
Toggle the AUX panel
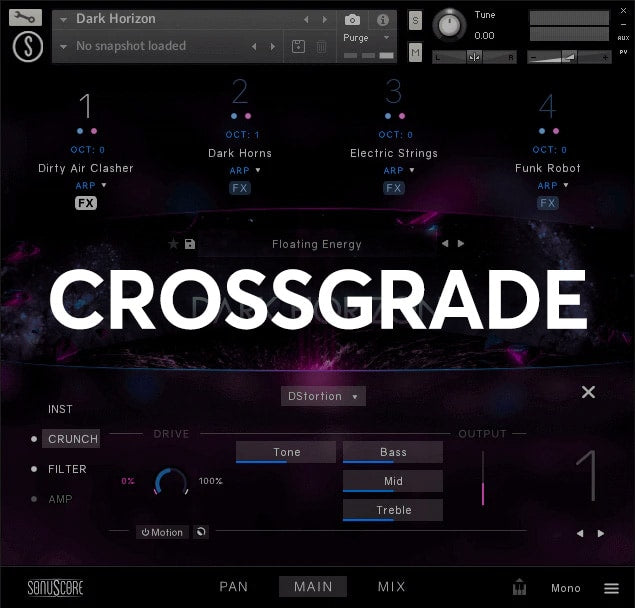pos(624,38)
